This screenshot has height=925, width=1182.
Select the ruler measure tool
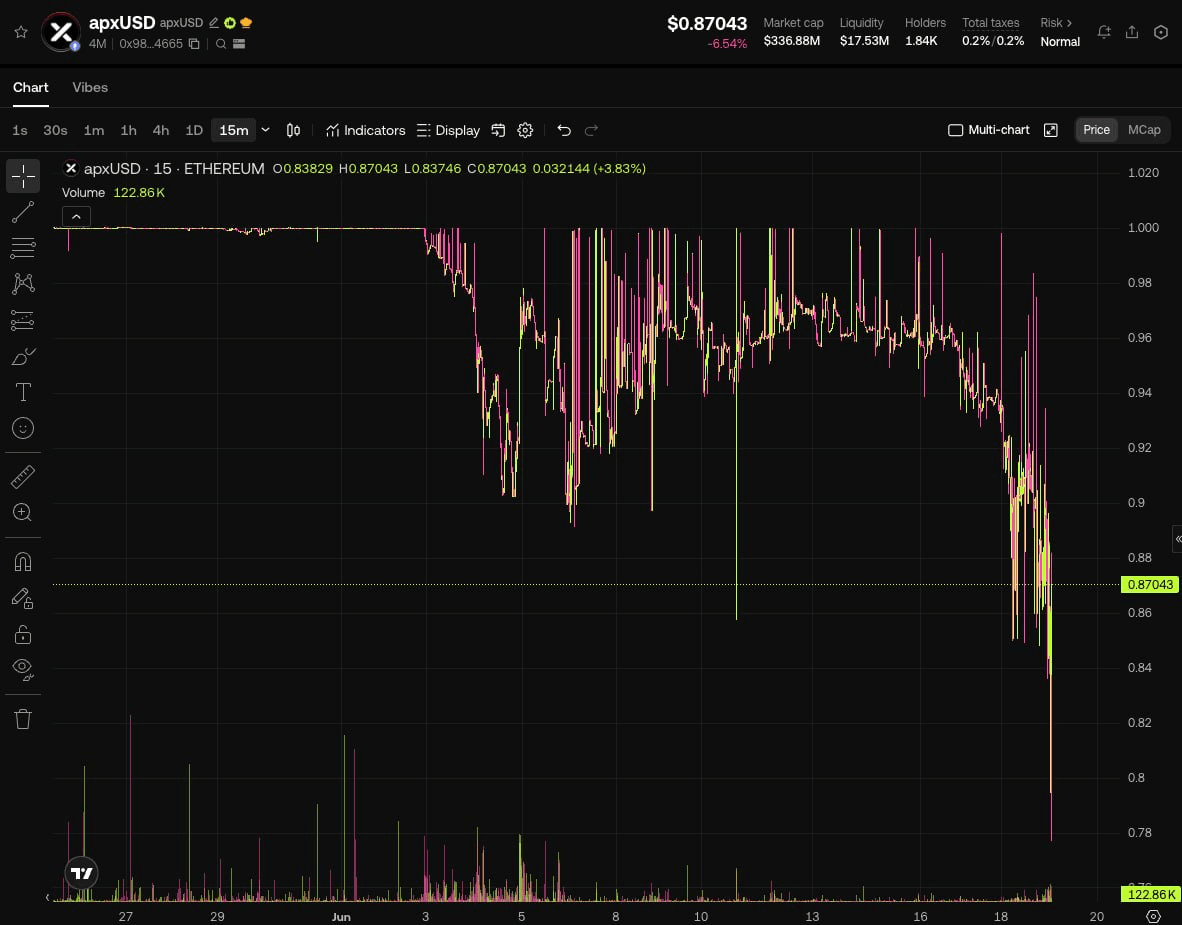pyautogui.click(x=23, y=476)
